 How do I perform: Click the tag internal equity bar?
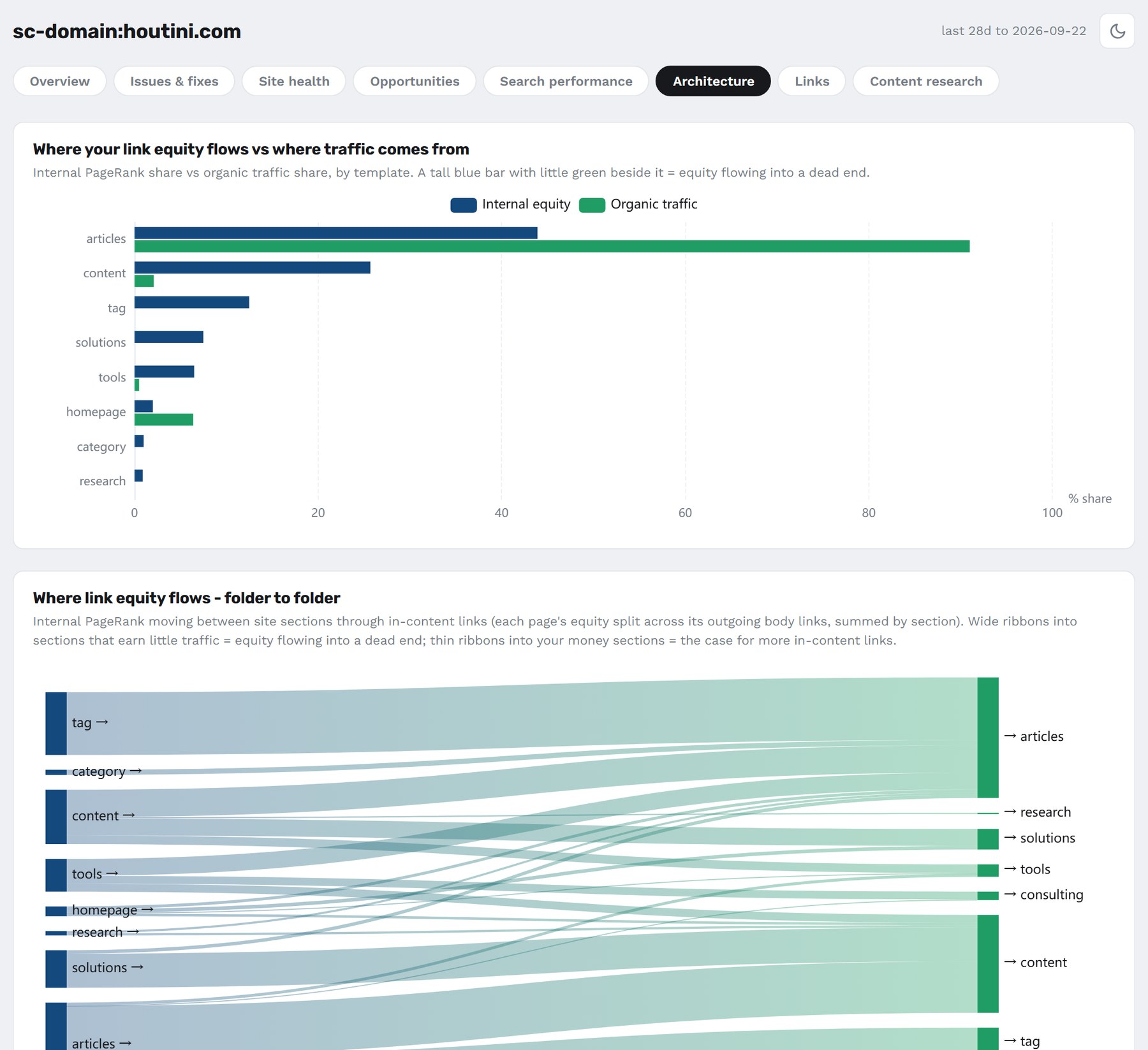(x=192, y=302)
